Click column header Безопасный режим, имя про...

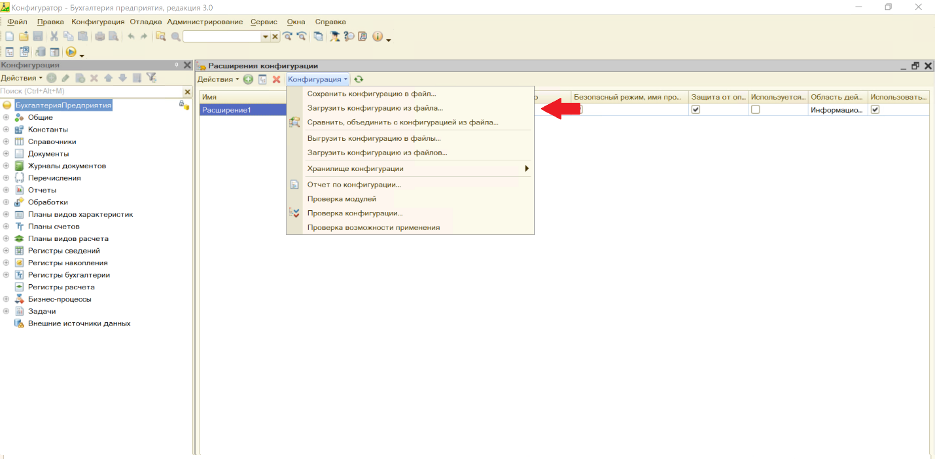[629, 97]
